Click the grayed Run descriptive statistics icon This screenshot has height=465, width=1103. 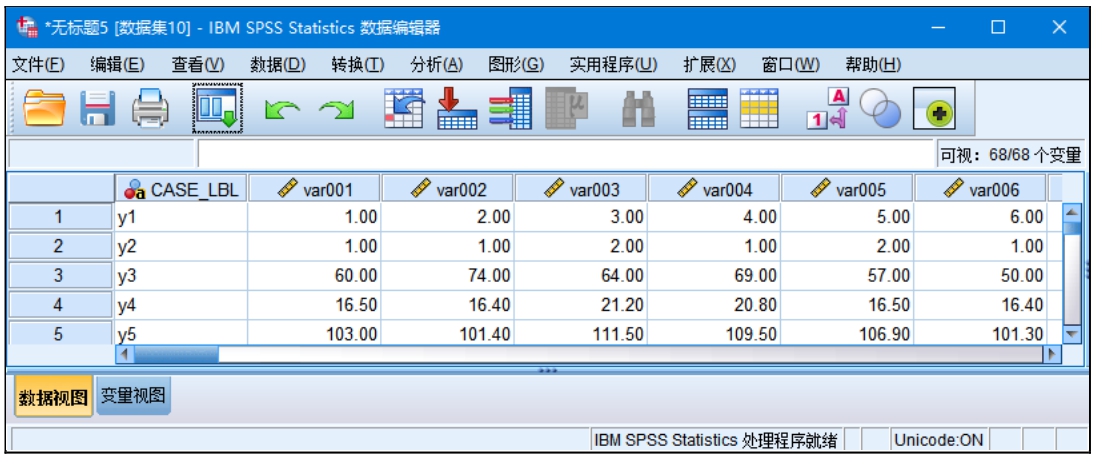coord(567,108)
